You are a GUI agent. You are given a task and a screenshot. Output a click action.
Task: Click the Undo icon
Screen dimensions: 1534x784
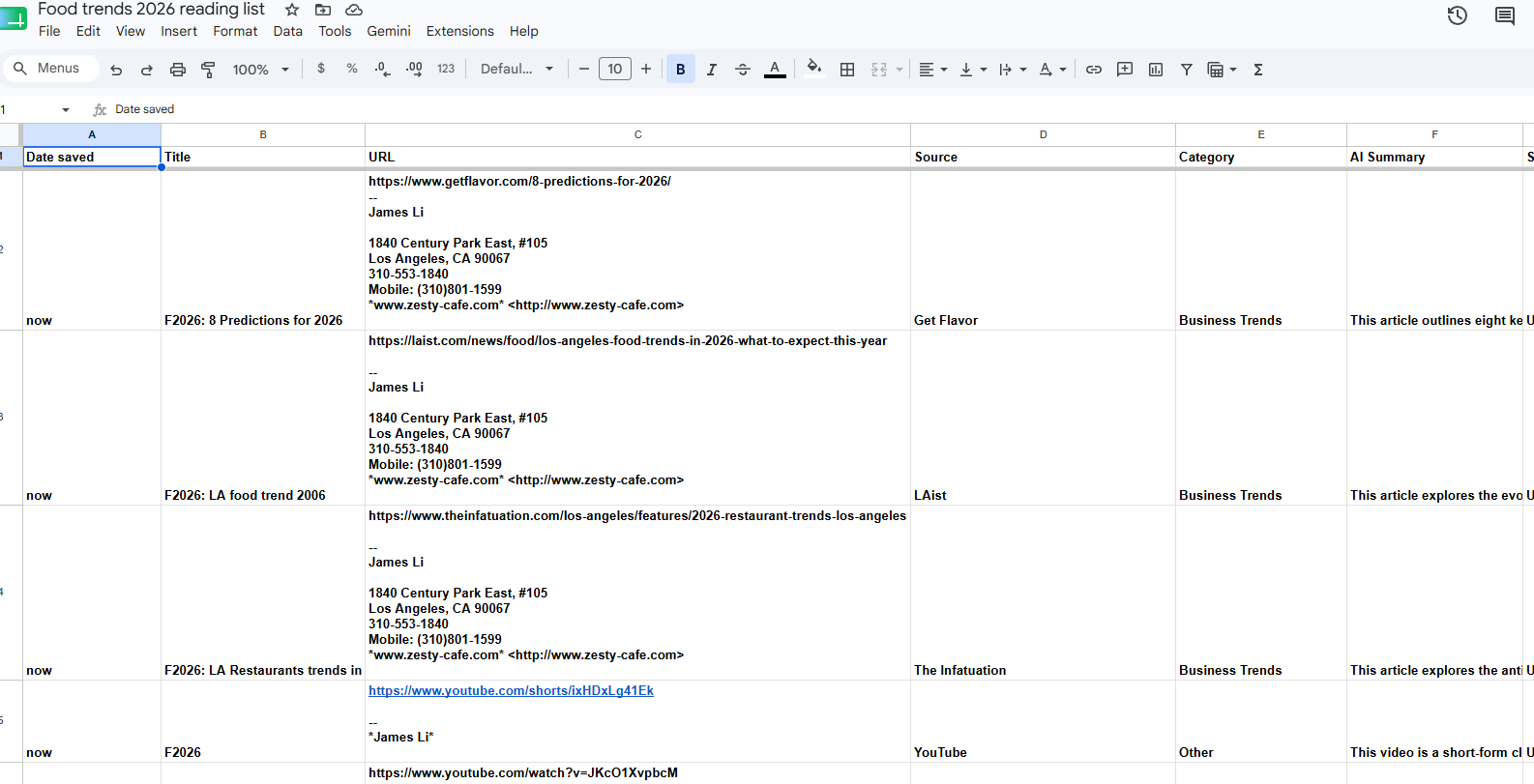(116, 70)
